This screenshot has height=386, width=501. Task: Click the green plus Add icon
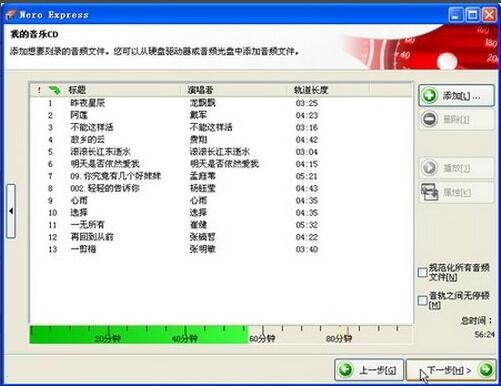point(429,96)
